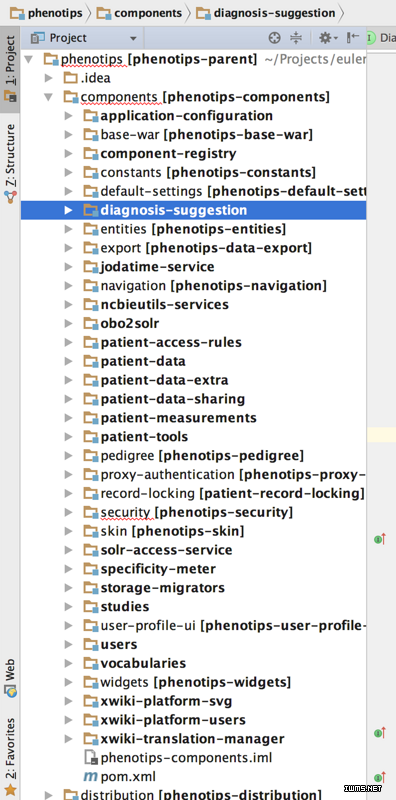The width and height of the screenshot is (396, 800).
Task: Click the scroll-from-source target icon
Action: tap(275, 38)
